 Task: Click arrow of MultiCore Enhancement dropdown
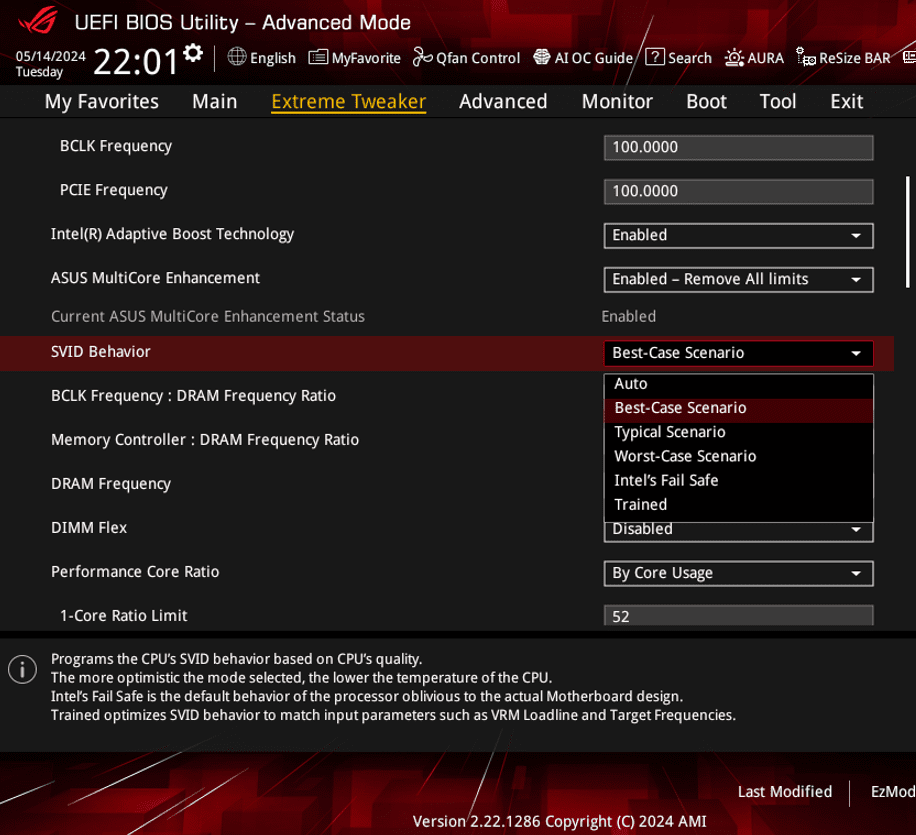click(856, 280)
